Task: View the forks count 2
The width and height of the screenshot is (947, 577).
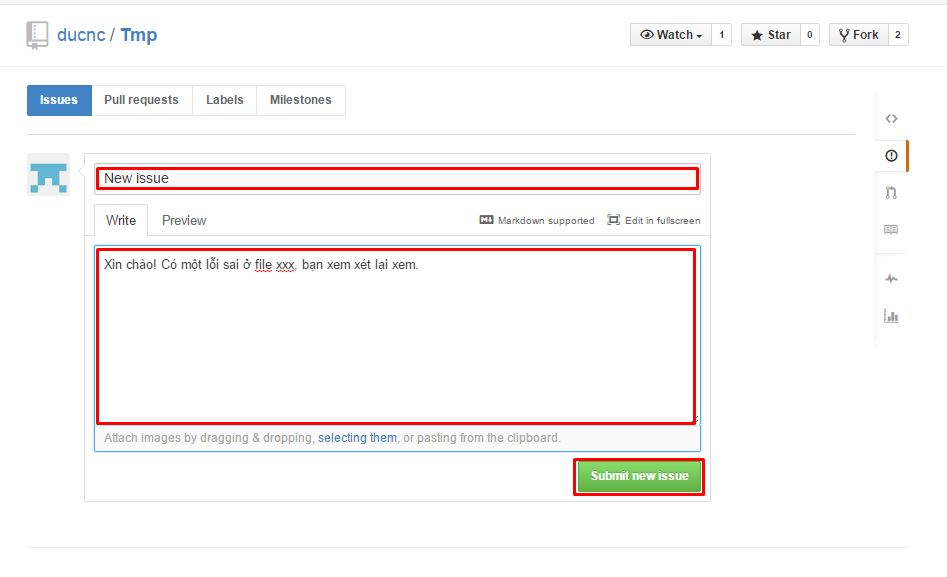Action: [x=898, y=35]
